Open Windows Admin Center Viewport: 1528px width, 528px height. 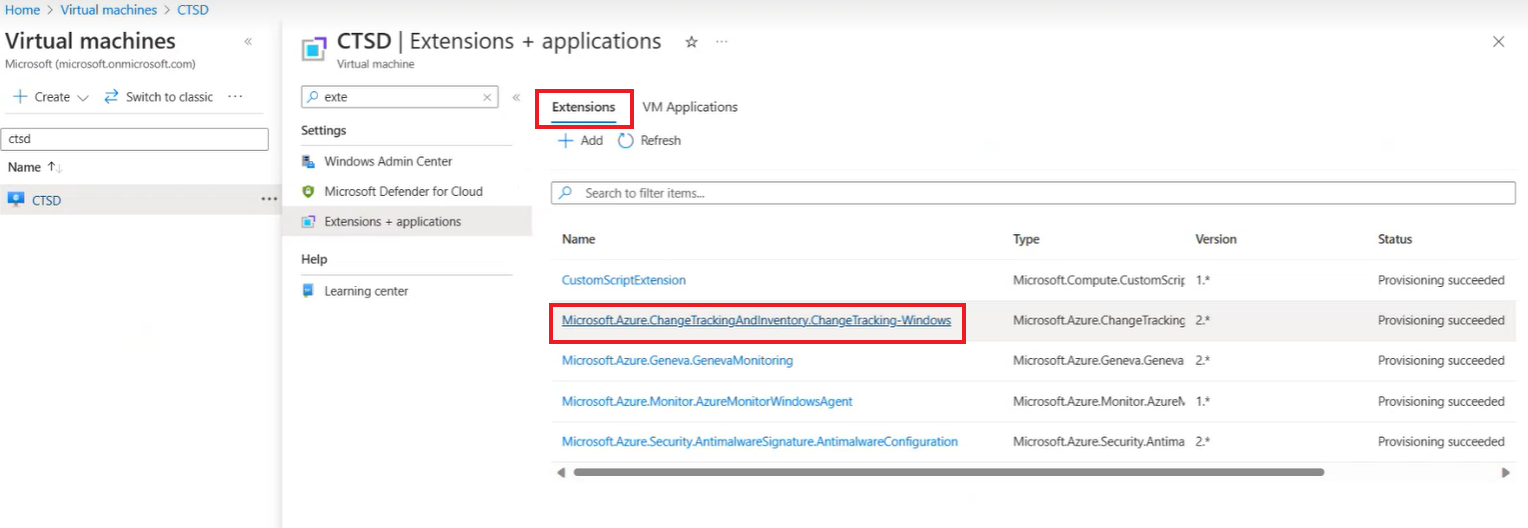click(x=388, y=161)
